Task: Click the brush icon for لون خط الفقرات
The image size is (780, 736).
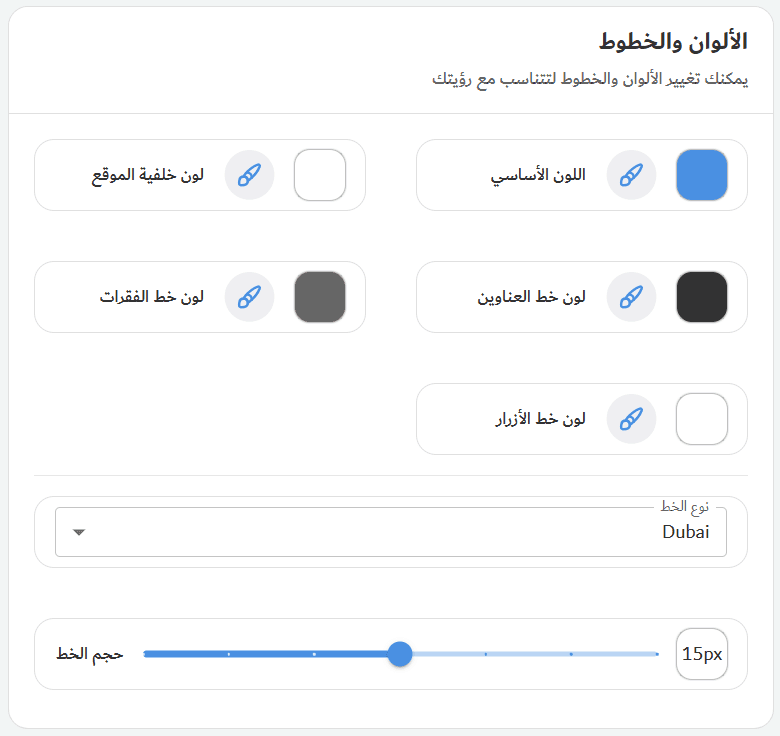Action: [x=249, y=297]
